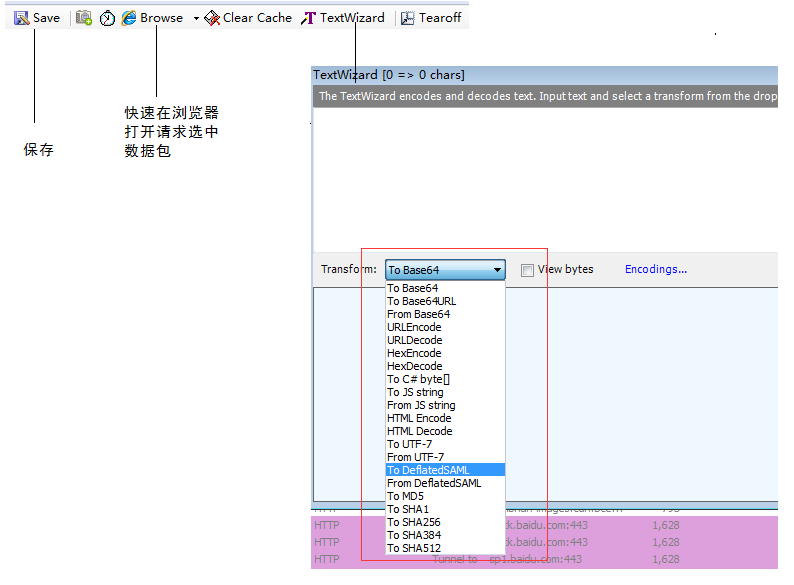
Task: Choose To SHA1 hash transform
Action: pos(445,509)
